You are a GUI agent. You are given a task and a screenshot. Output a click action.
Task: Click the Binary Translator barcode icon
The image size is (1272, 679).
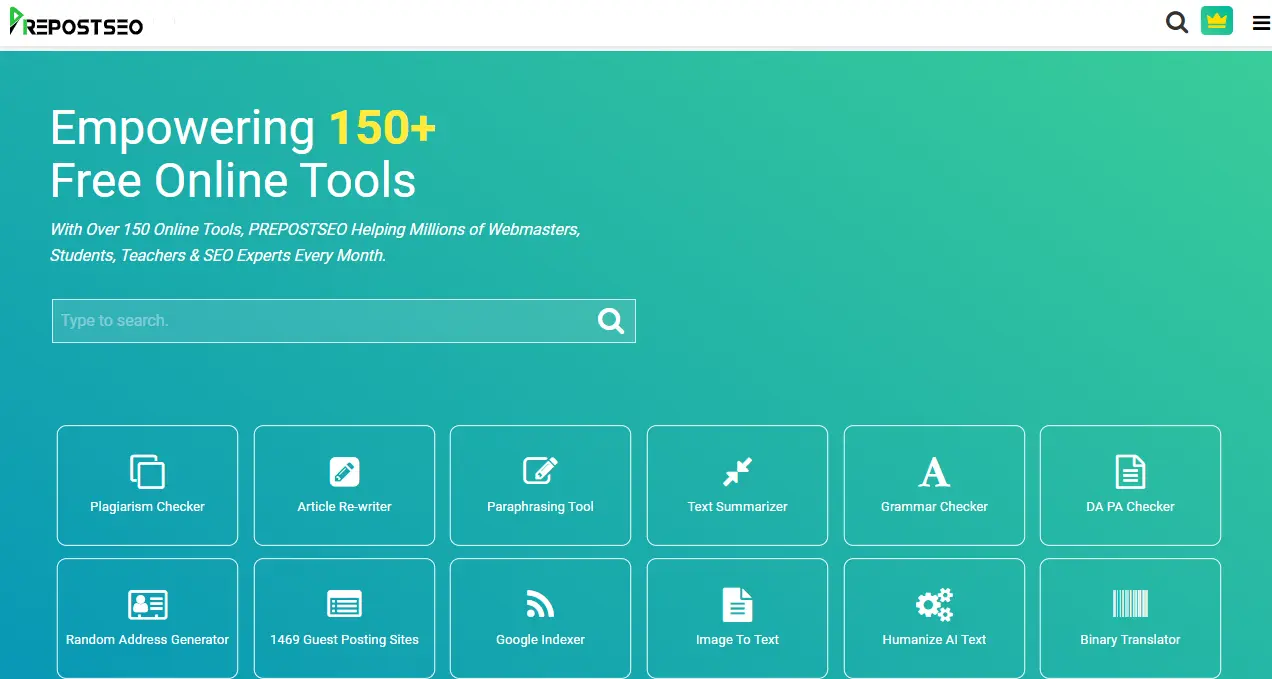[x=1130, y=604]
